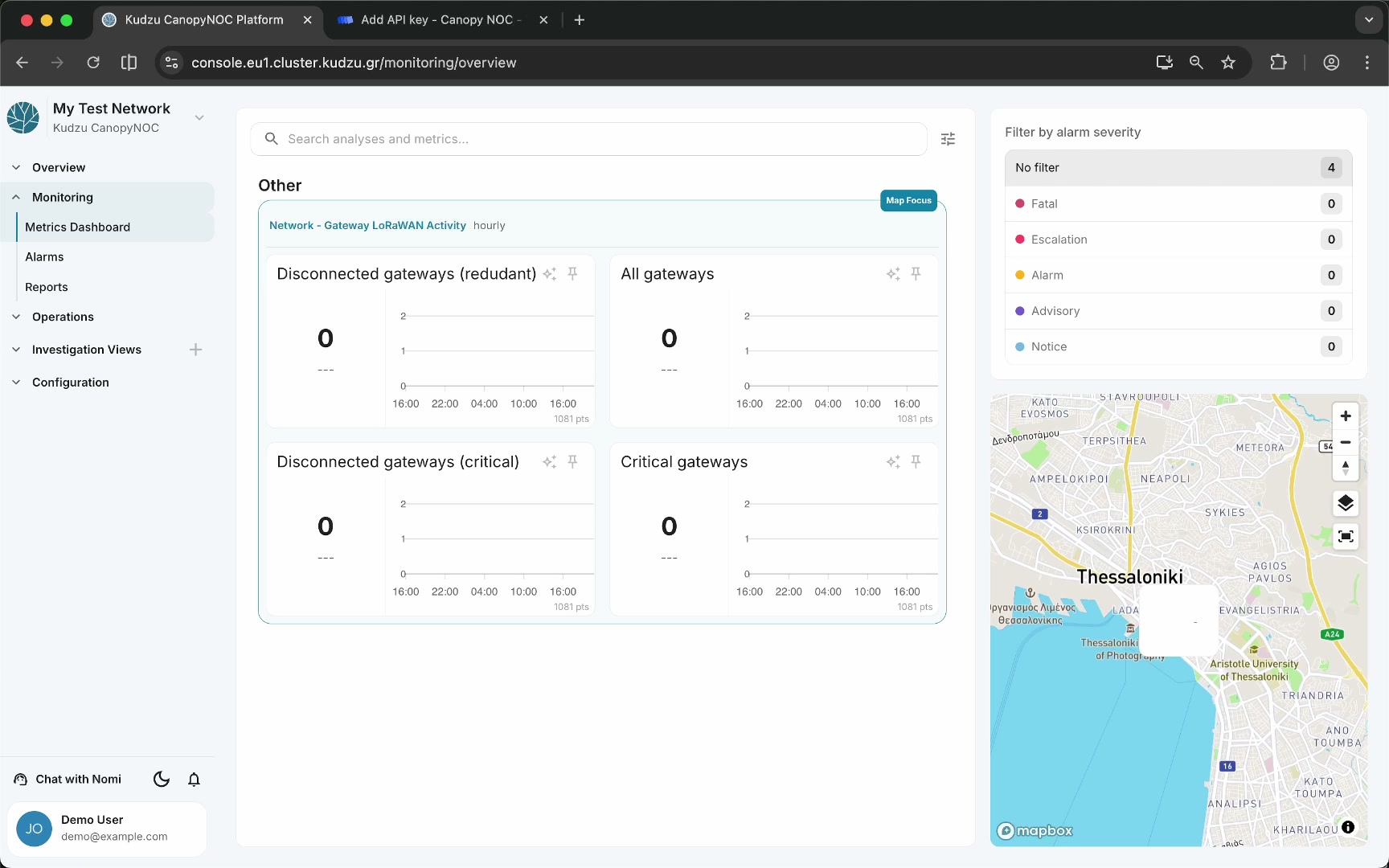Open Demo User account card

tap(107, 829)
